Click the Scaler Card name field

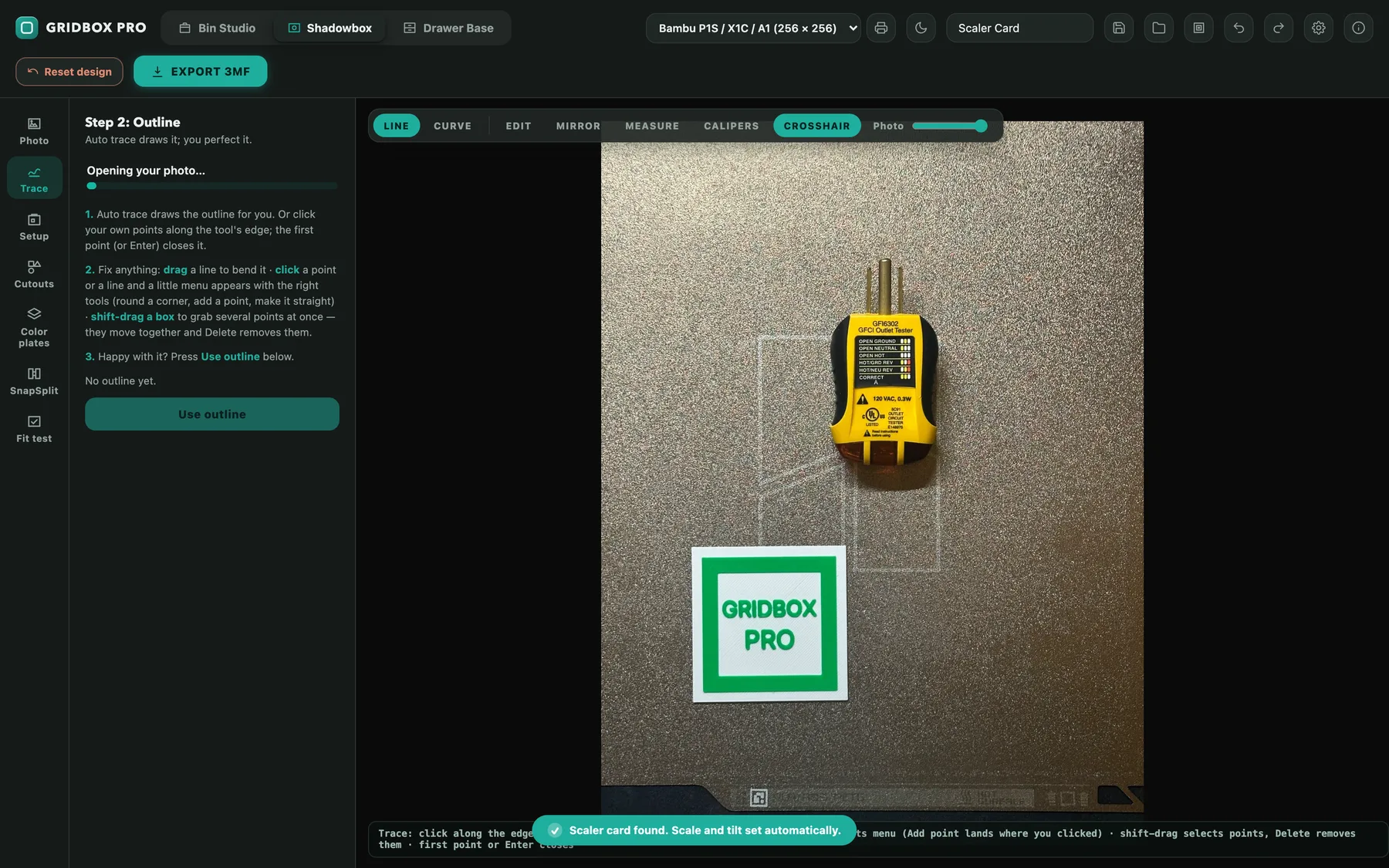click(x=1019, y=28)
